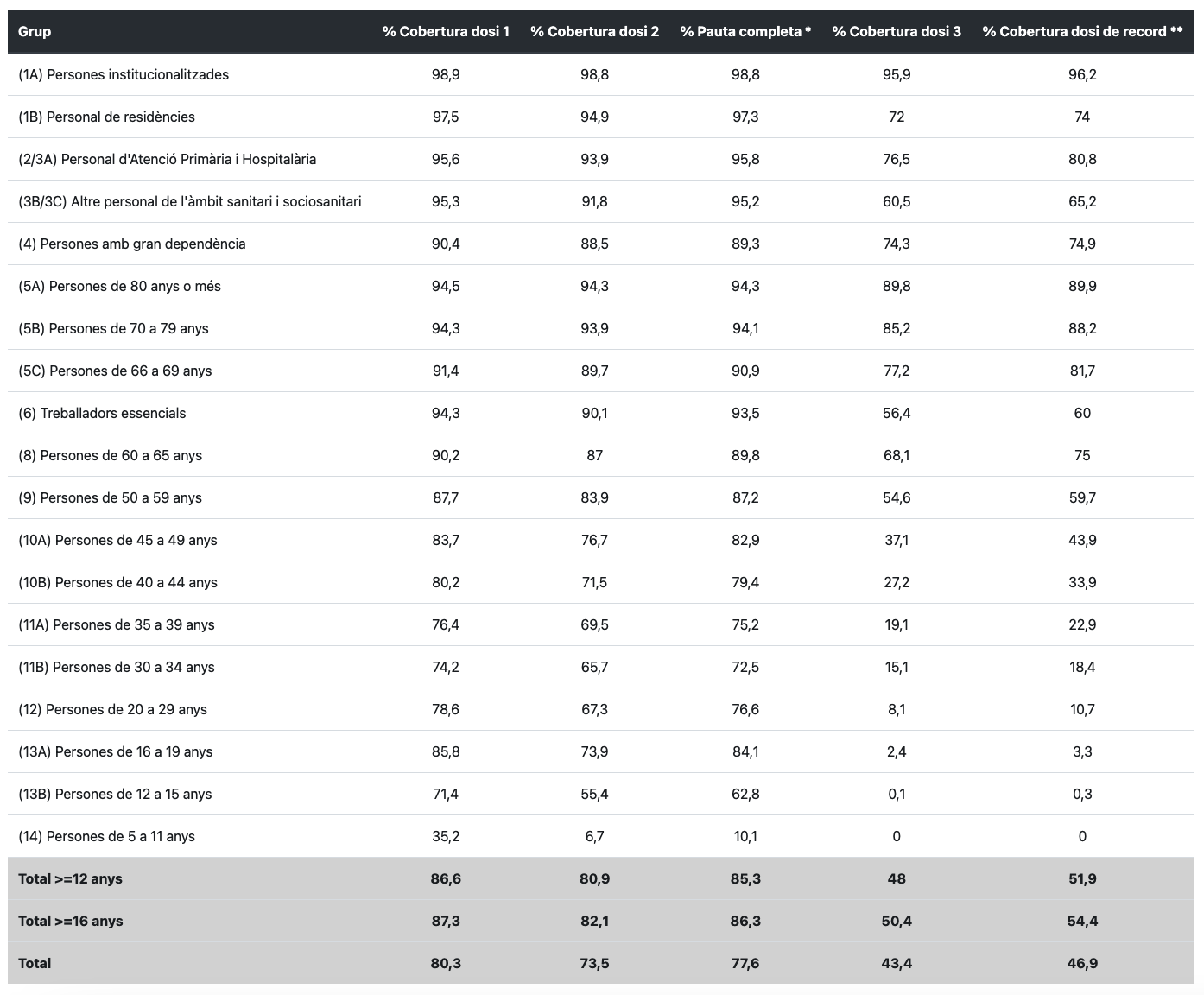Click the % Cobertura dosi 3 header
Image resolution: width=1204 pixels, height=995 pixels.
click(897, 31)
